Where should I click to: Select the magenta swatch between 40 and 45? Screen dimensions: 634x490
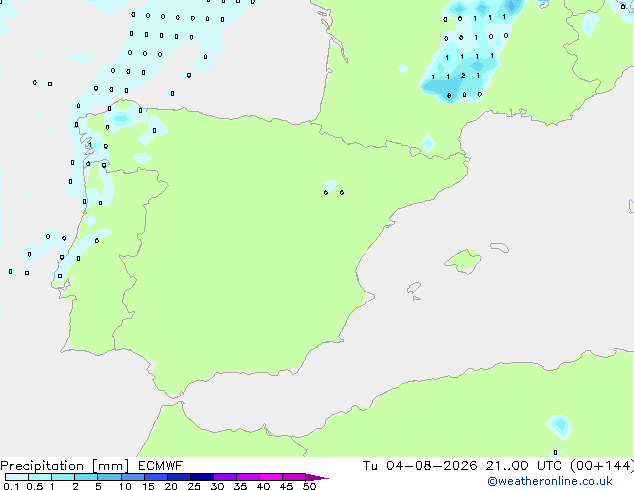click(271, 477)
